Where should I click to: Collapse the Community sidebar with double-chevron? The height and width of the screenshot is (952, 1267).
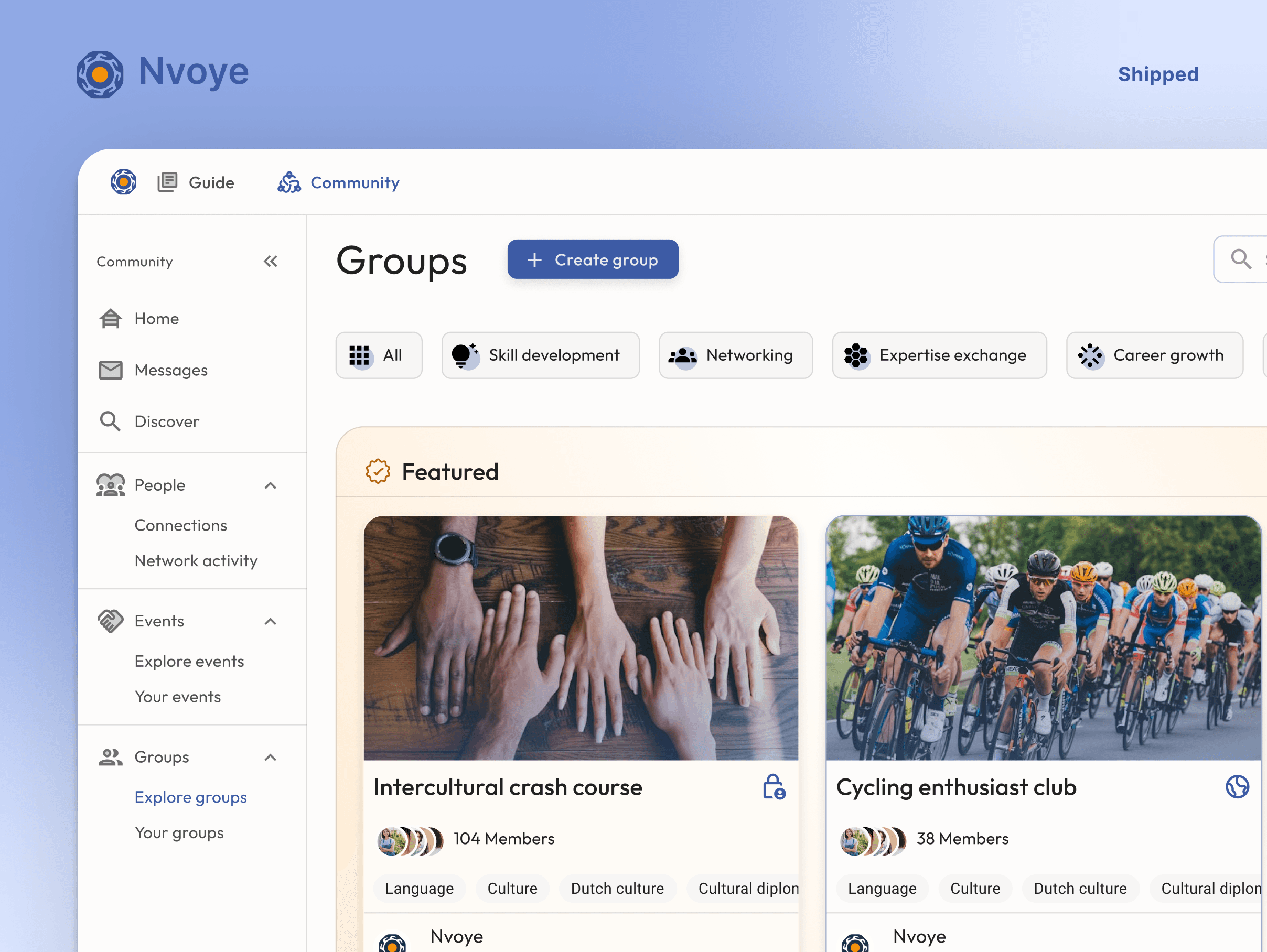[x=271, y=262]
